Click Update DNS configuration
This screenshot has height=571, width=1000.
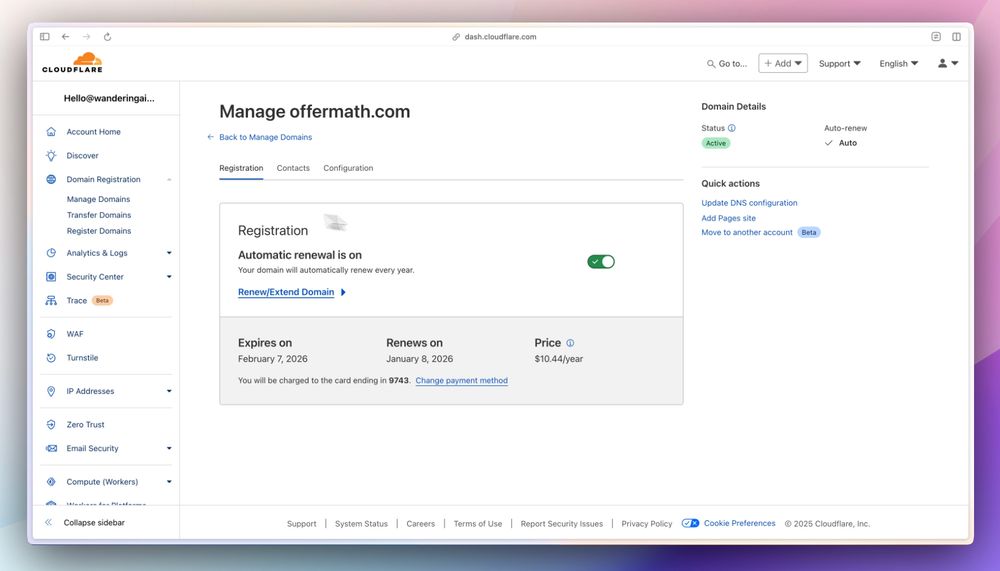point(749,203)
